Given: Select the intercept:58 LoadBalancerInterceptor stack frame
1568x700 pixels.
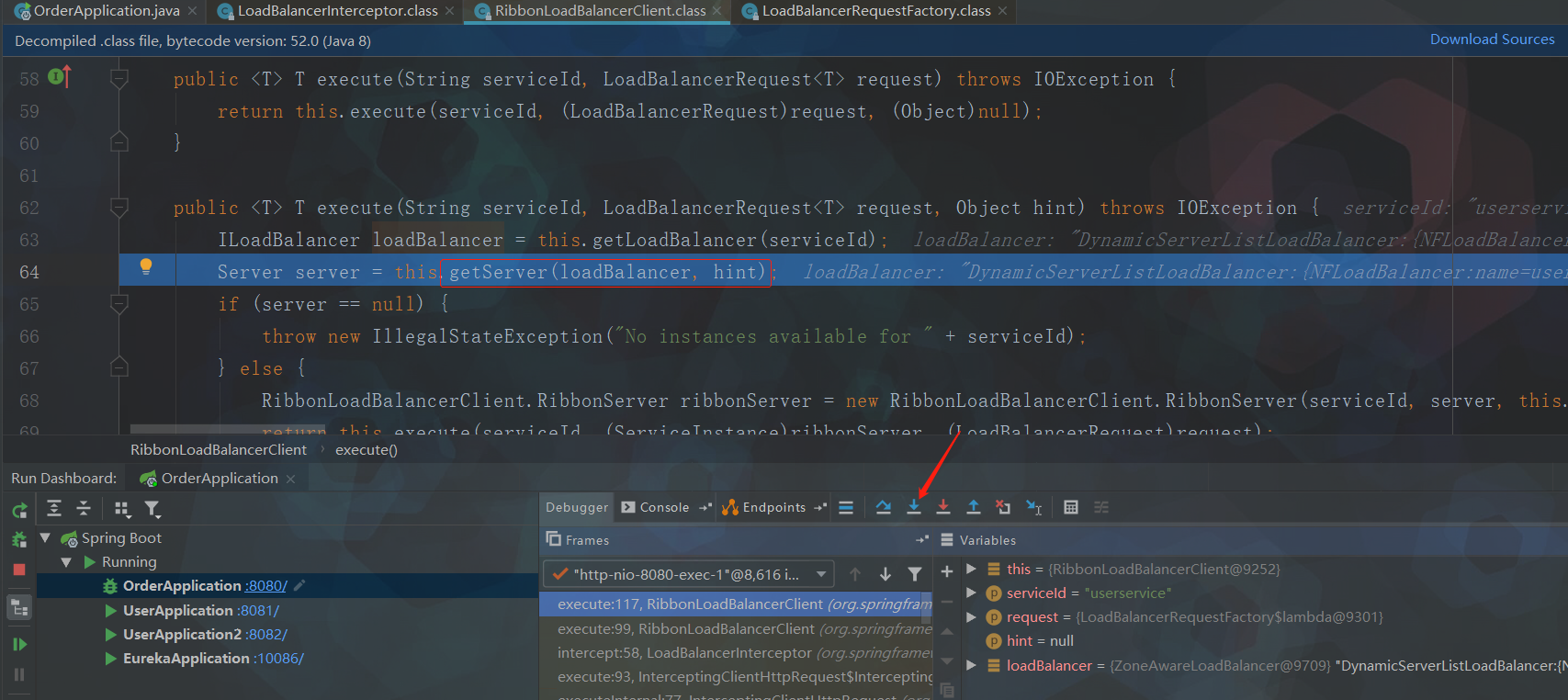Looking at the screenshot, I should tap(737, 652).
